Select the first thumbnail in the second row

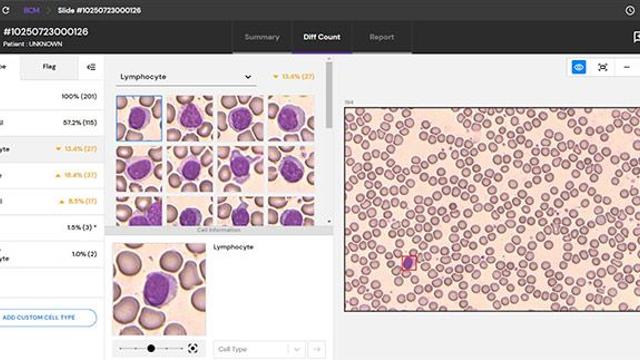click(139, 169)
